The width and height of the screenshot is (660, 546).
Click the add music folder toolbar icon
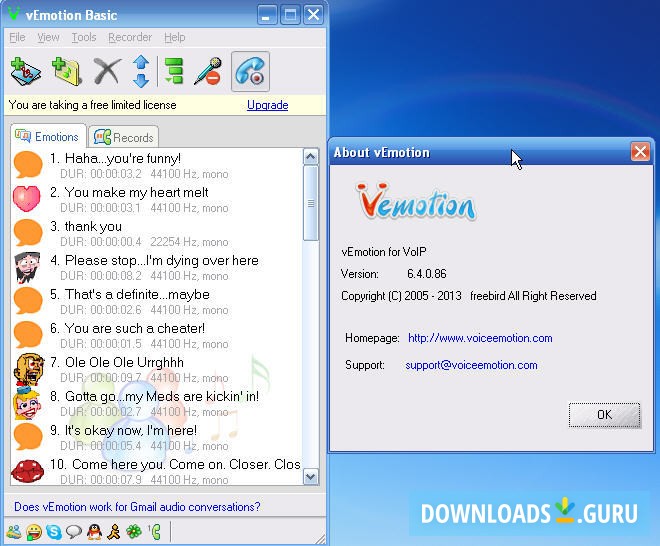67,72
